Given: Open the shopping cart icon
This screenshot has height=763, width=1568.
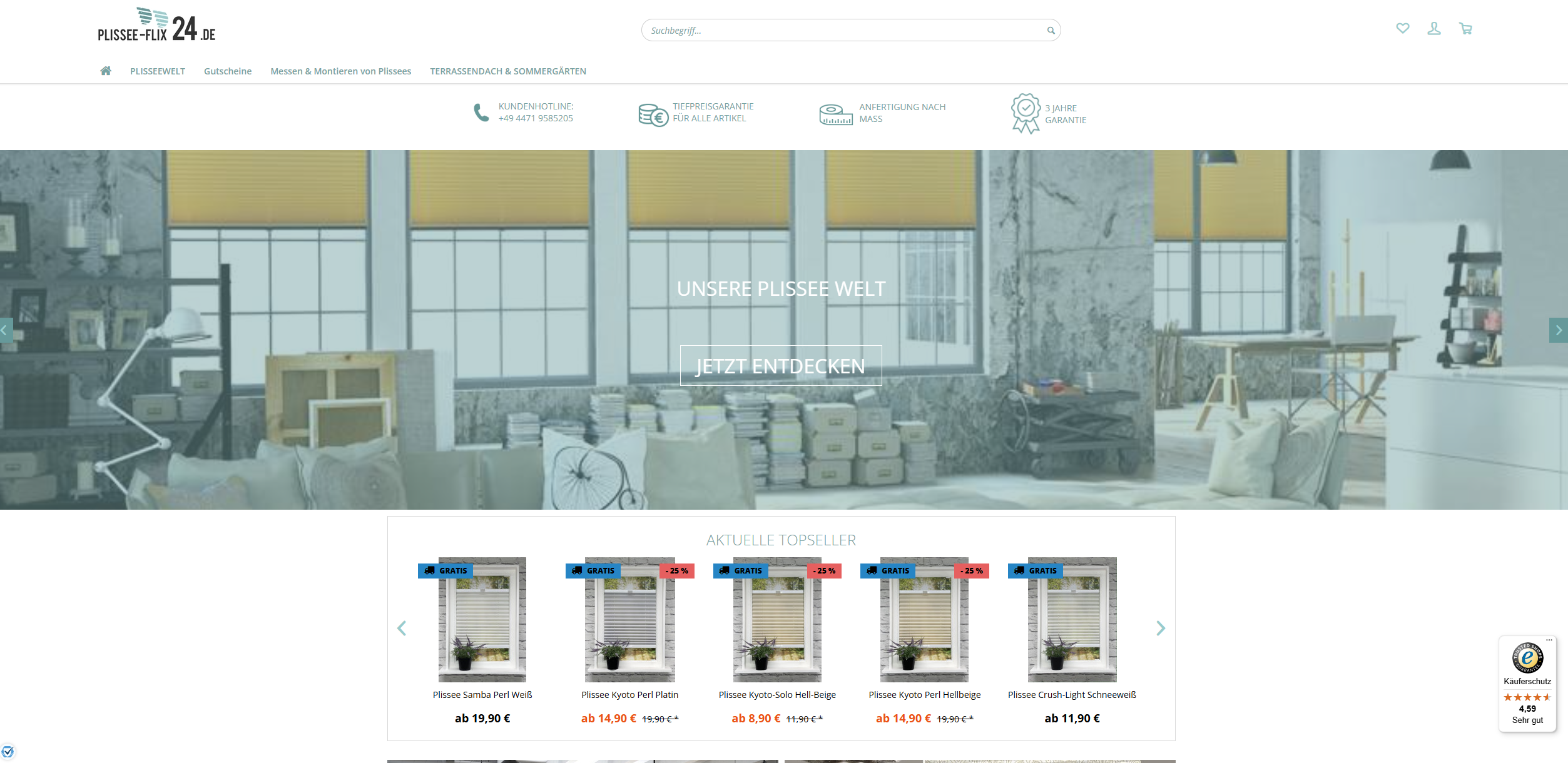Looking at the screenshot, I should 1465,28.
